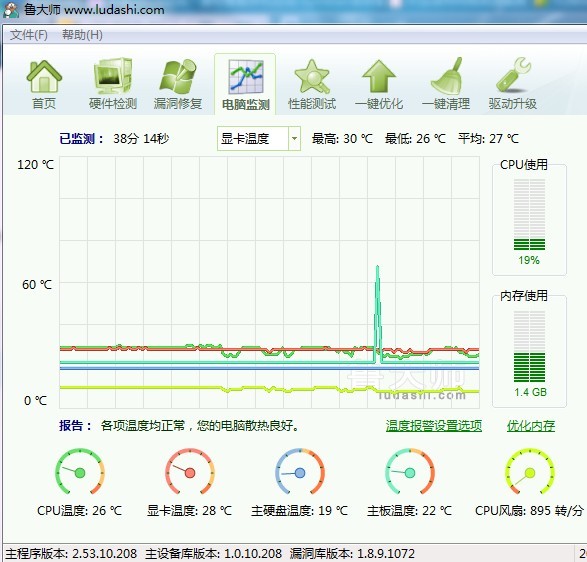
Task: Switch to the 电脑监测 tab
Action: [x=245, y=84]
